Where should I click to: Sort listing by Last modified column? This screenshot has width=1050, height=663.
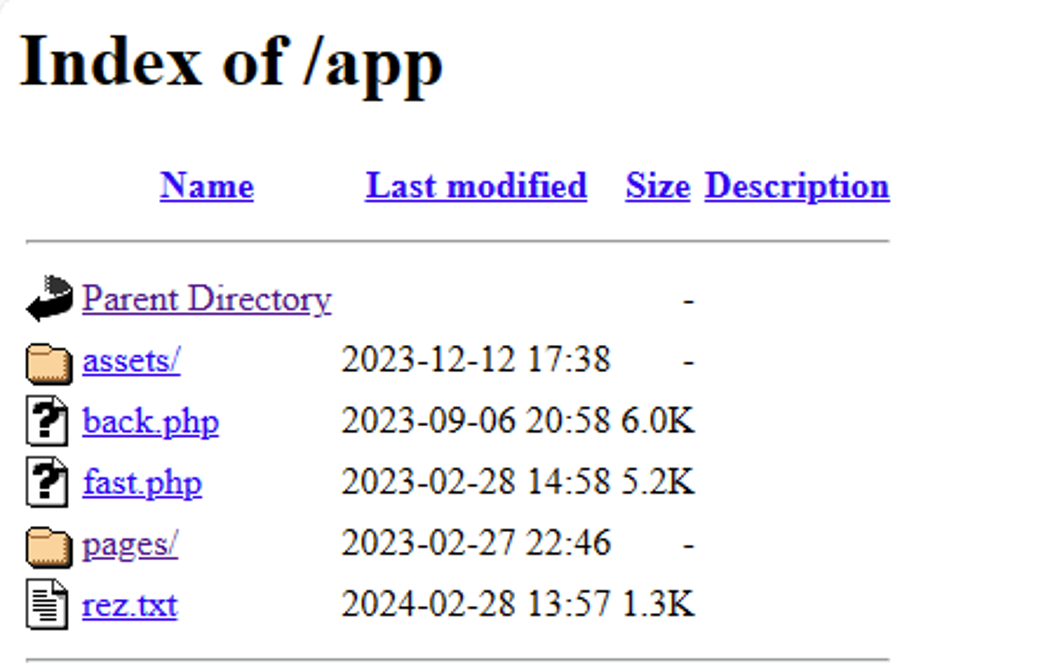pos(476,186)
